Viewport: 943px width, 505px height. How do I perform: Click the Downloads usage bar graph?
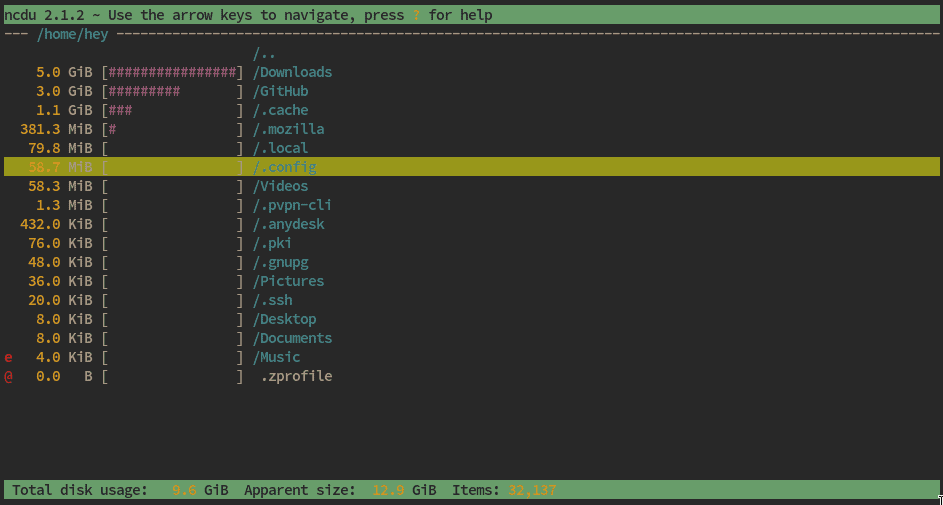173,73
